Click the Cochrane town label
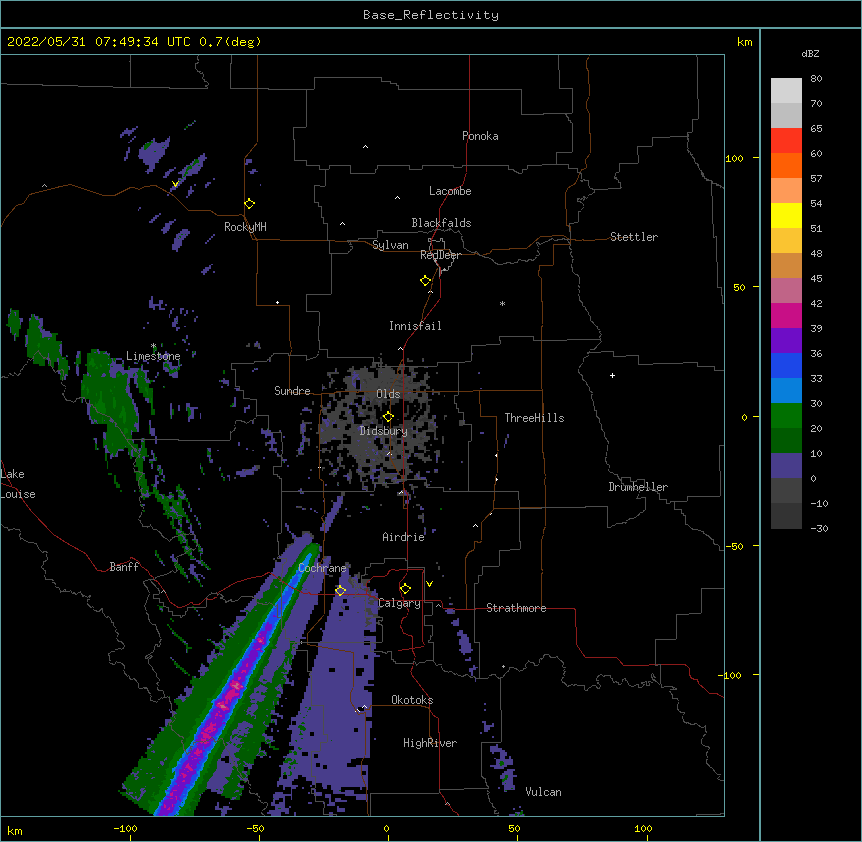Image resolution: width=862 pixels, height=842 pixels. (322, 568)
